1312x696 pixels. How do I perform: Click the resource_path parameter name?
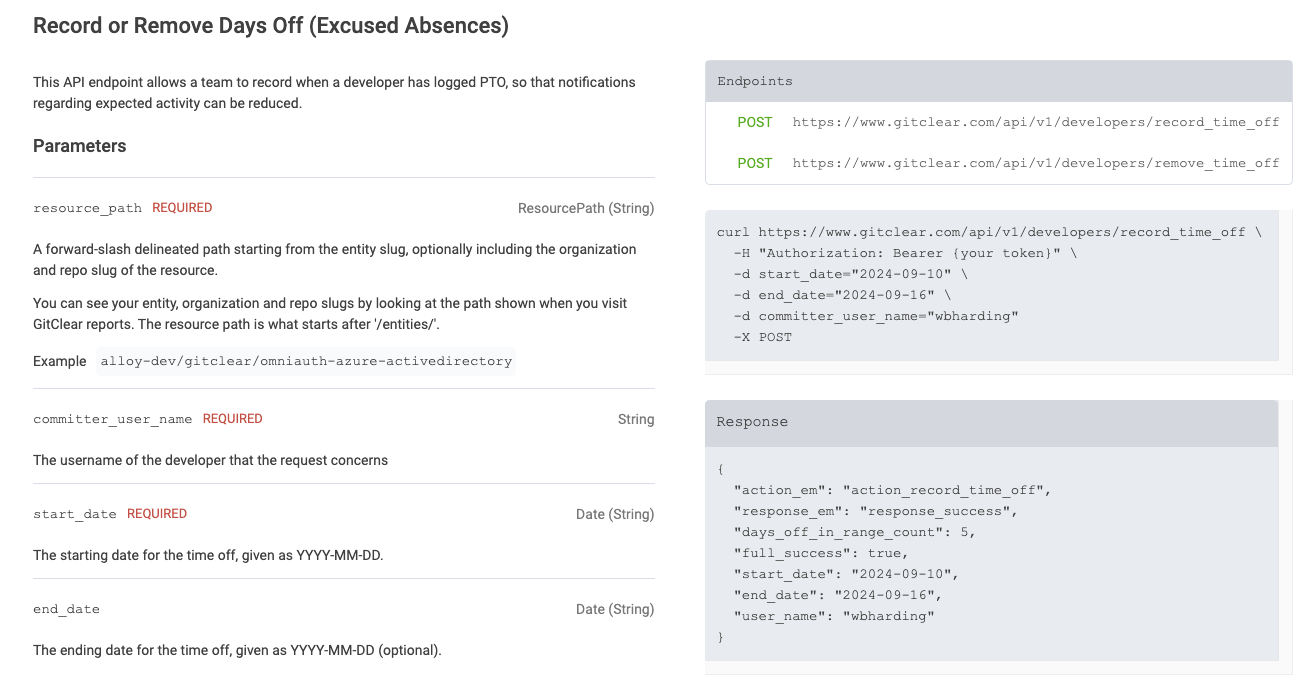tap(87, 208)
